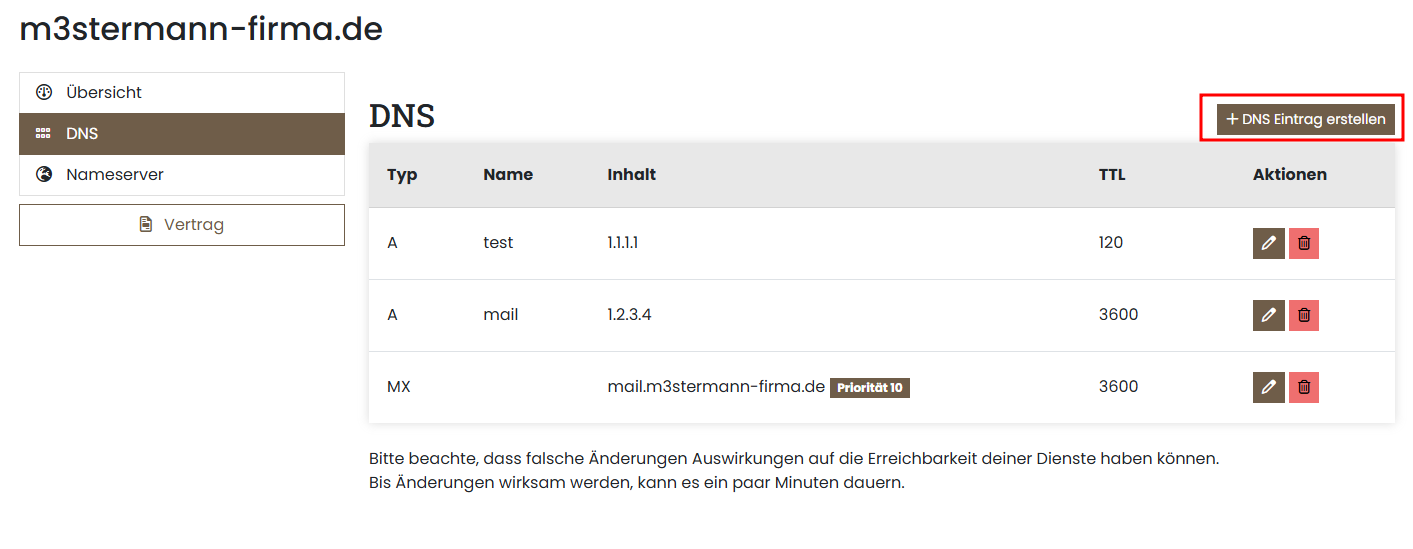Edit the test A record
This screenshot has height=549, width=1413.
pos(1269,243)
